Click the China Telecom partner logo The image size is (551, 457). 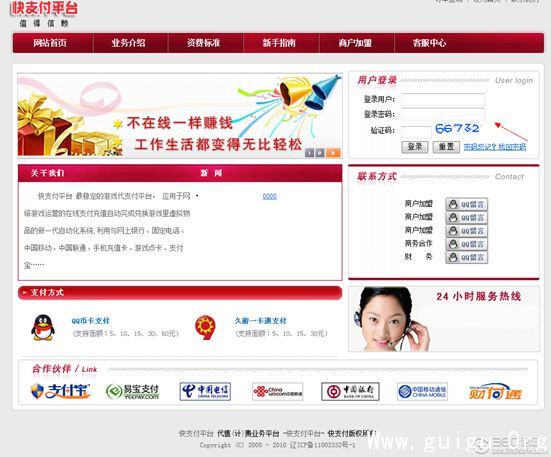click(205, 391)
